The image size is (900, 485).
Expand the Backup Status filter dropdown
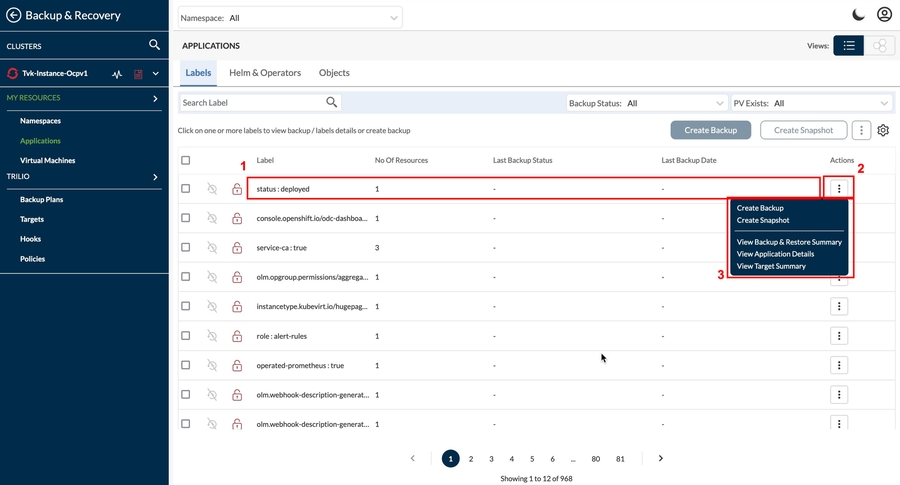coord(647,103)
